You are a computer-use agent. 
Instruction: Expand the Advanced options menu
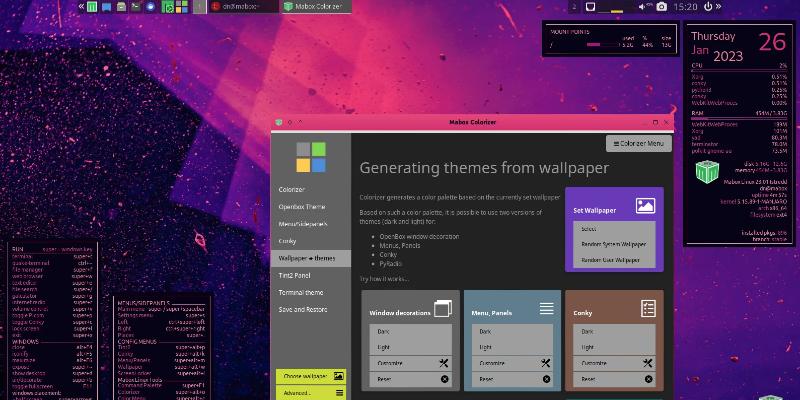click(311, 393)
